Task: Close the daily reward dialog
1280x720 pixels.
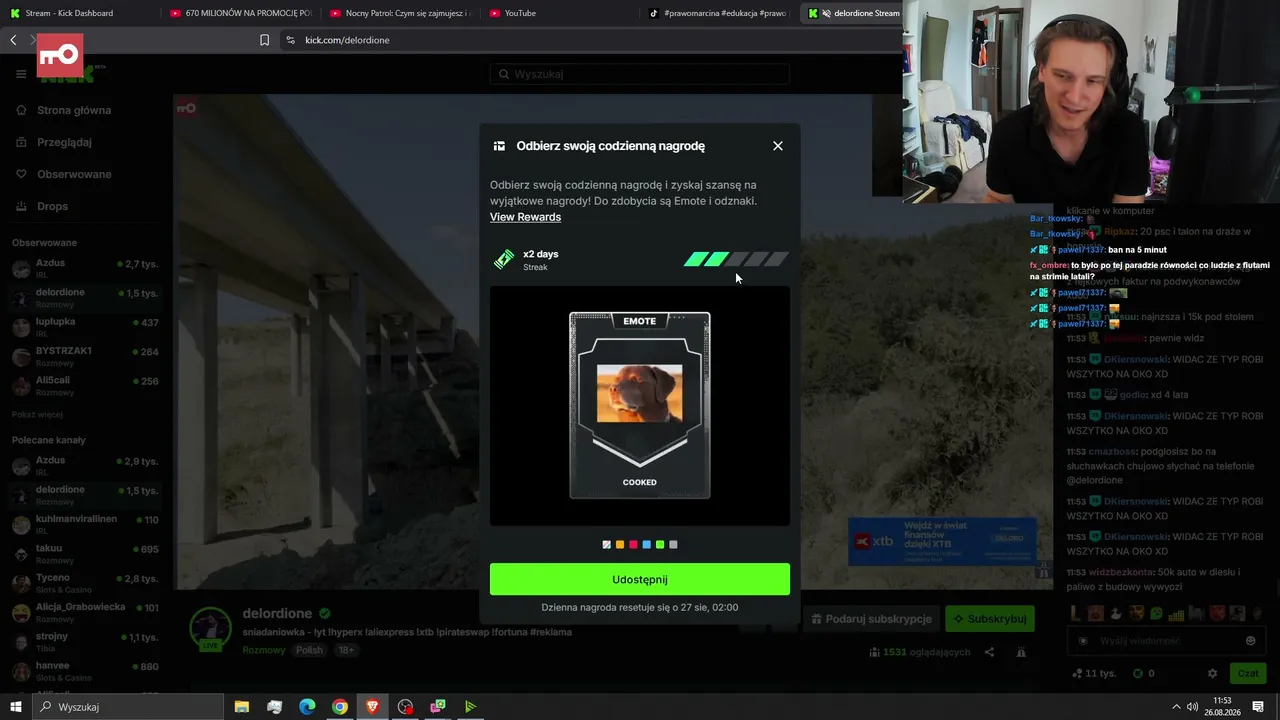Action: pyautogui.click(x=778, y=146)
